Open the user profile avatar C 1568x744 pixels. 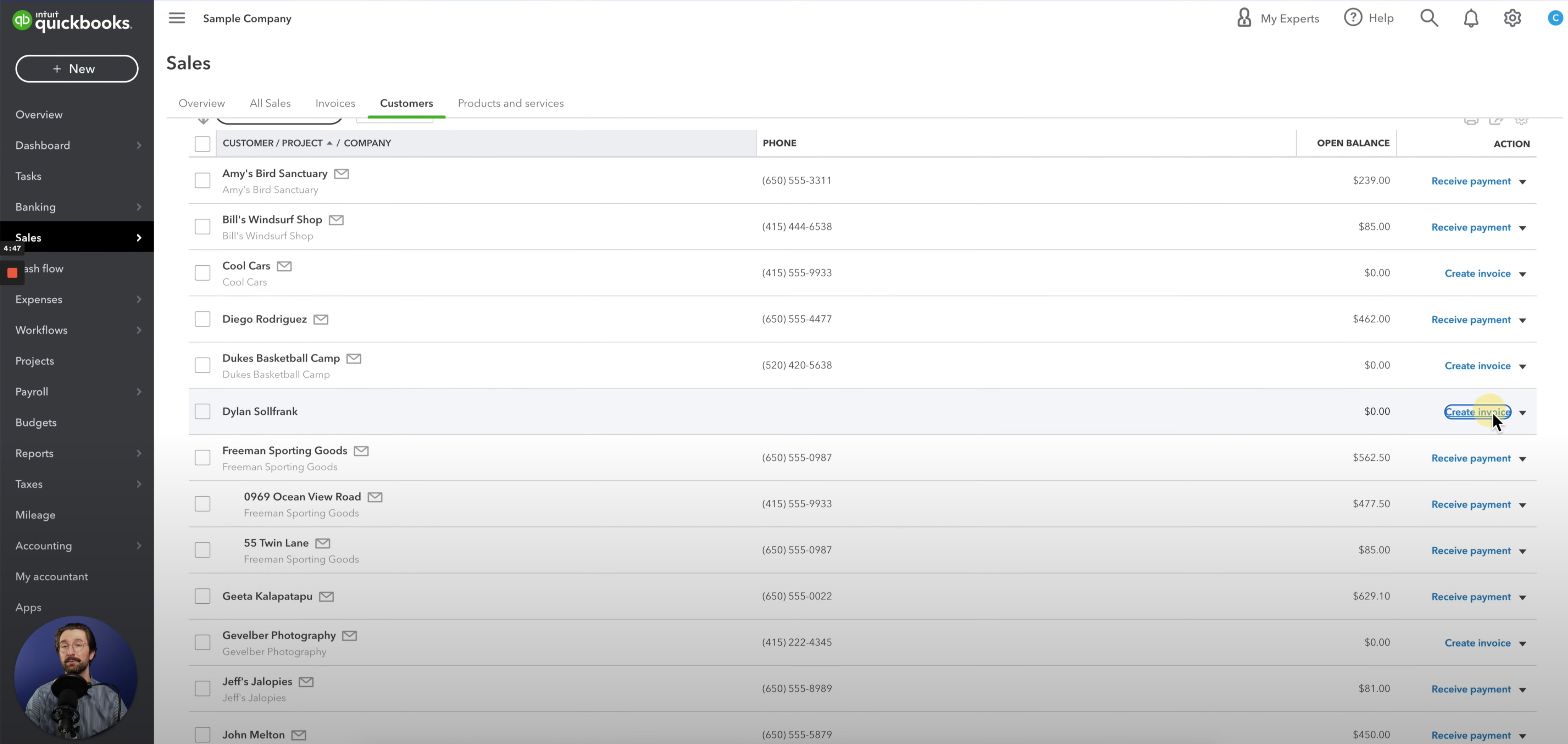1555,18
